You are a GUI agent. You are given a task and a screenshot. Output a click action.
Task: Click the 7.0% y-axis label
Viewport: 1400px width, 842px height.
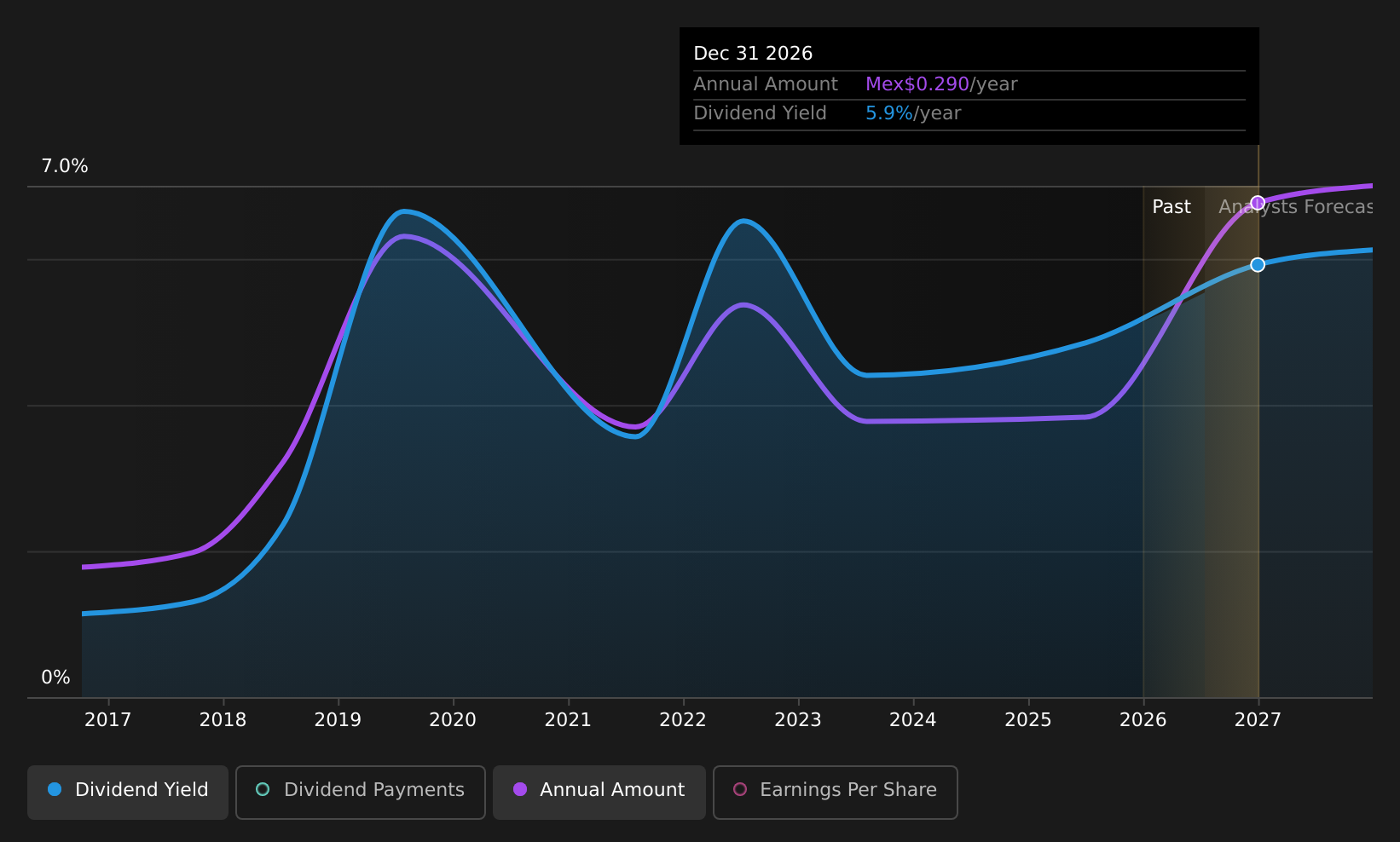pos(65,166)
